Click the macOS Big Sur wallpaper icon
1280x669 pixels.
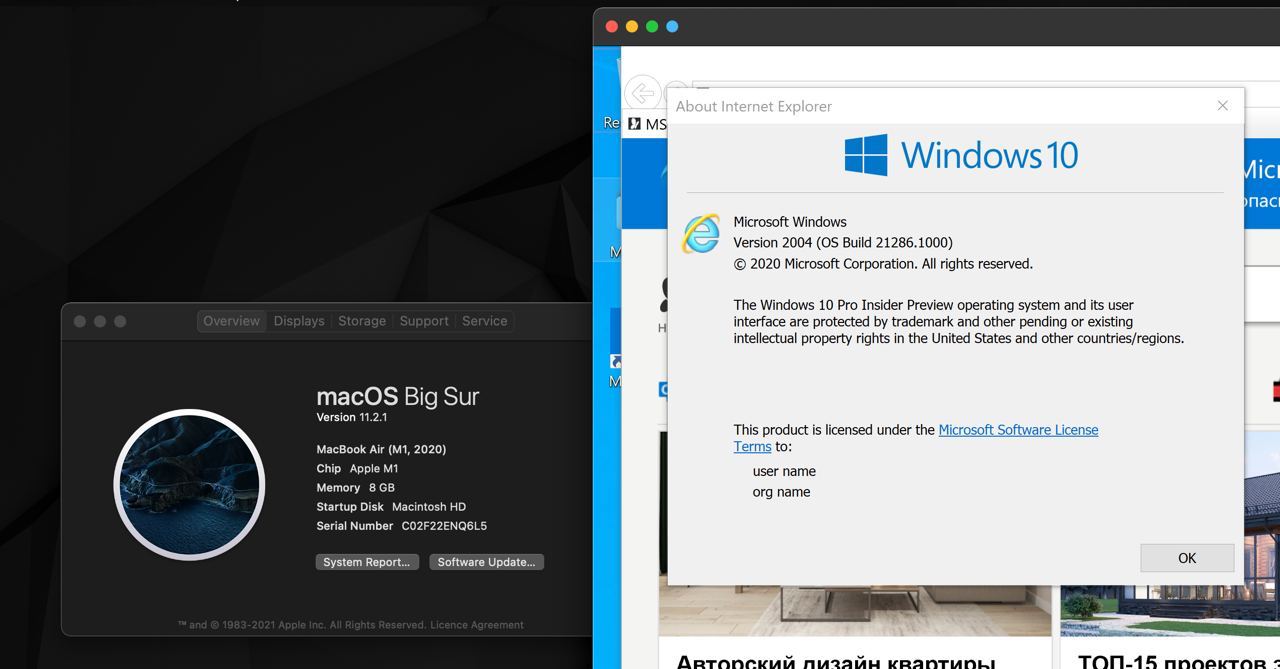(x=189, y=485)
